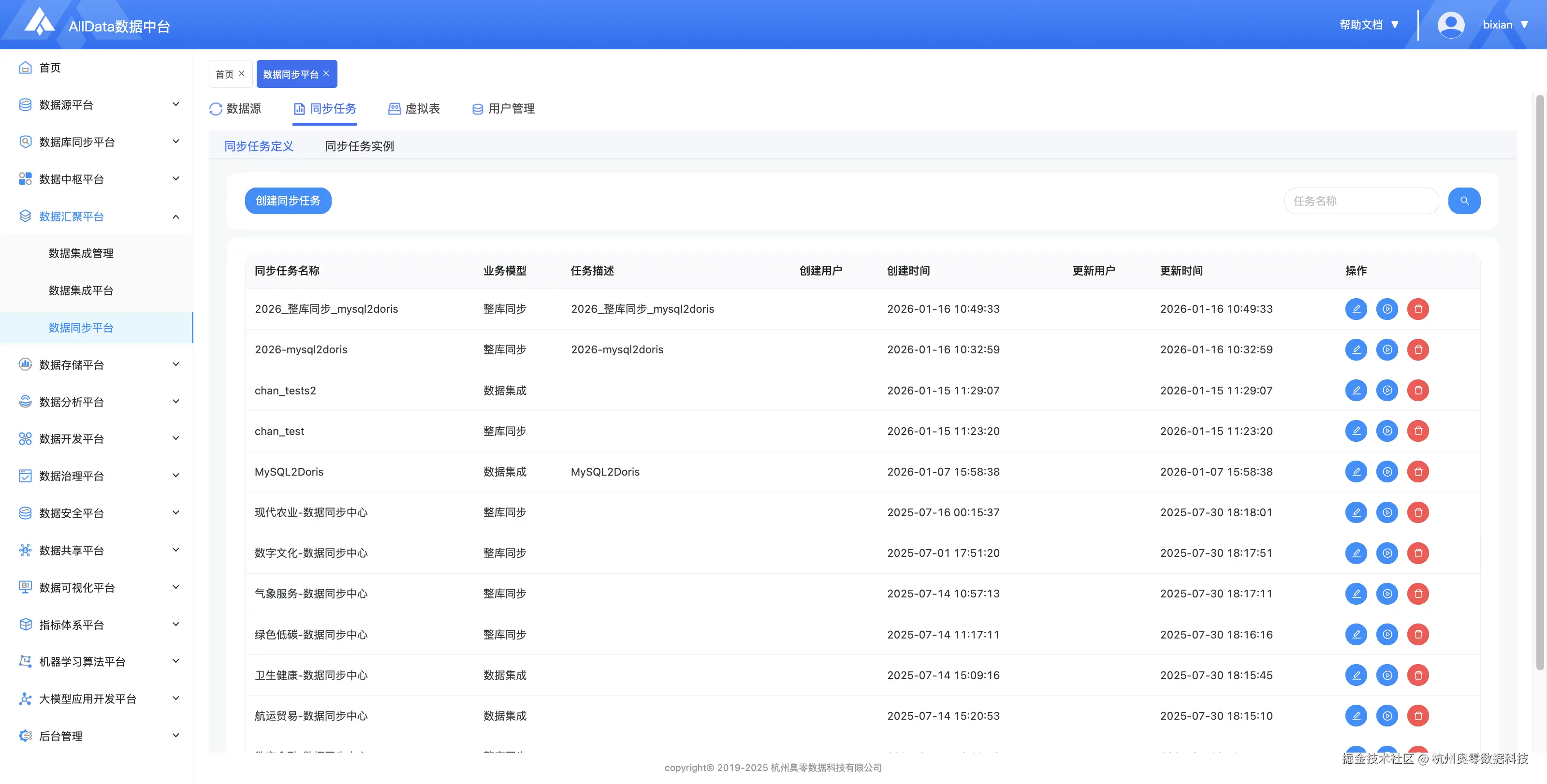1547x784 pixels.
Task: Close the 数据同步平台 tab
Action: 326,73
